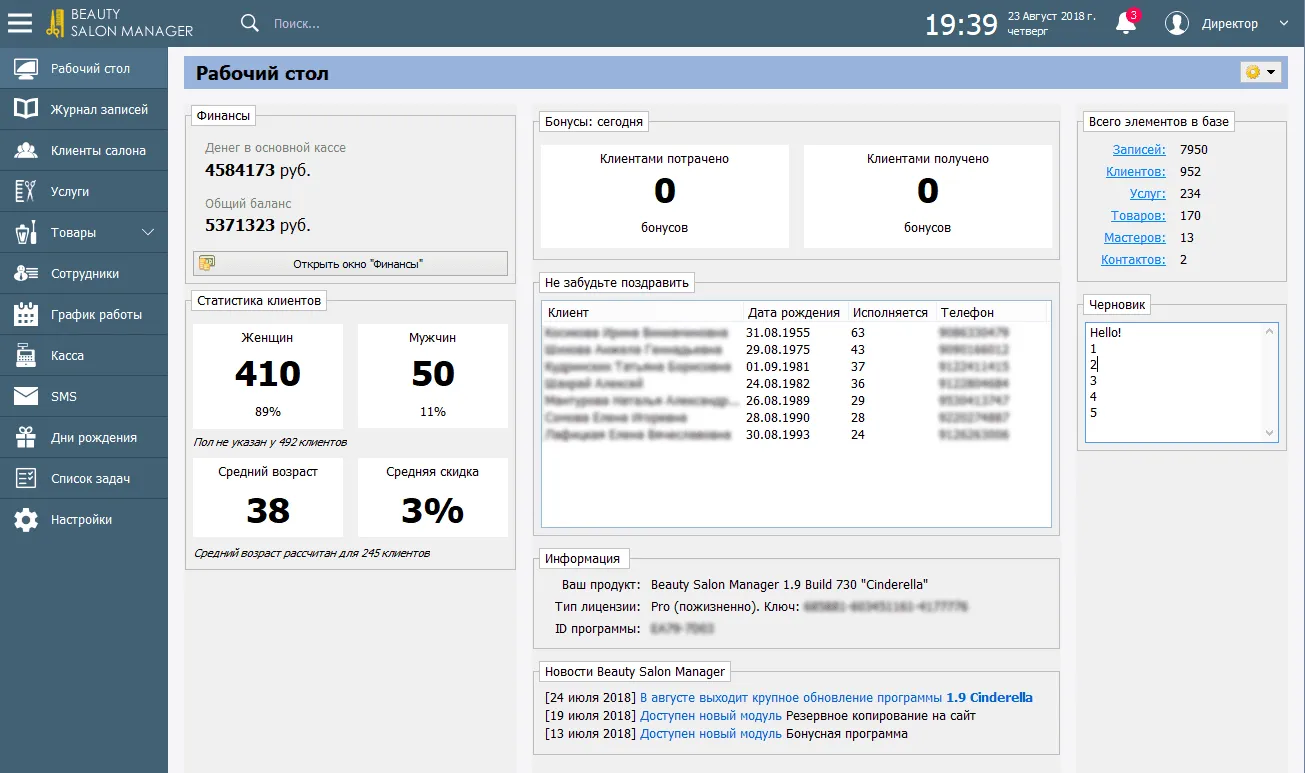Open the hamburger menu icon
The height and width of the screenshot is (773, 1305).
point(20,23)
